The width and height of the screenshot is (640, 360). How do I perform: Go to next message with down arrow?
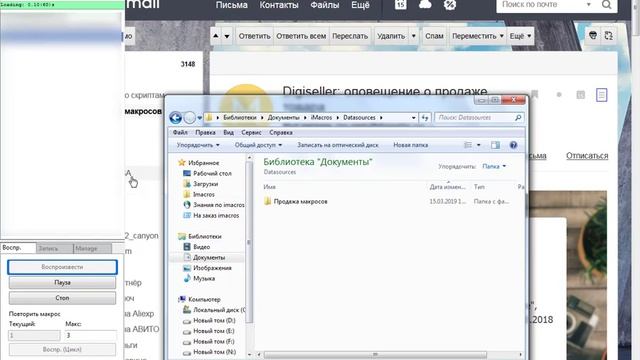click(227, 36)
